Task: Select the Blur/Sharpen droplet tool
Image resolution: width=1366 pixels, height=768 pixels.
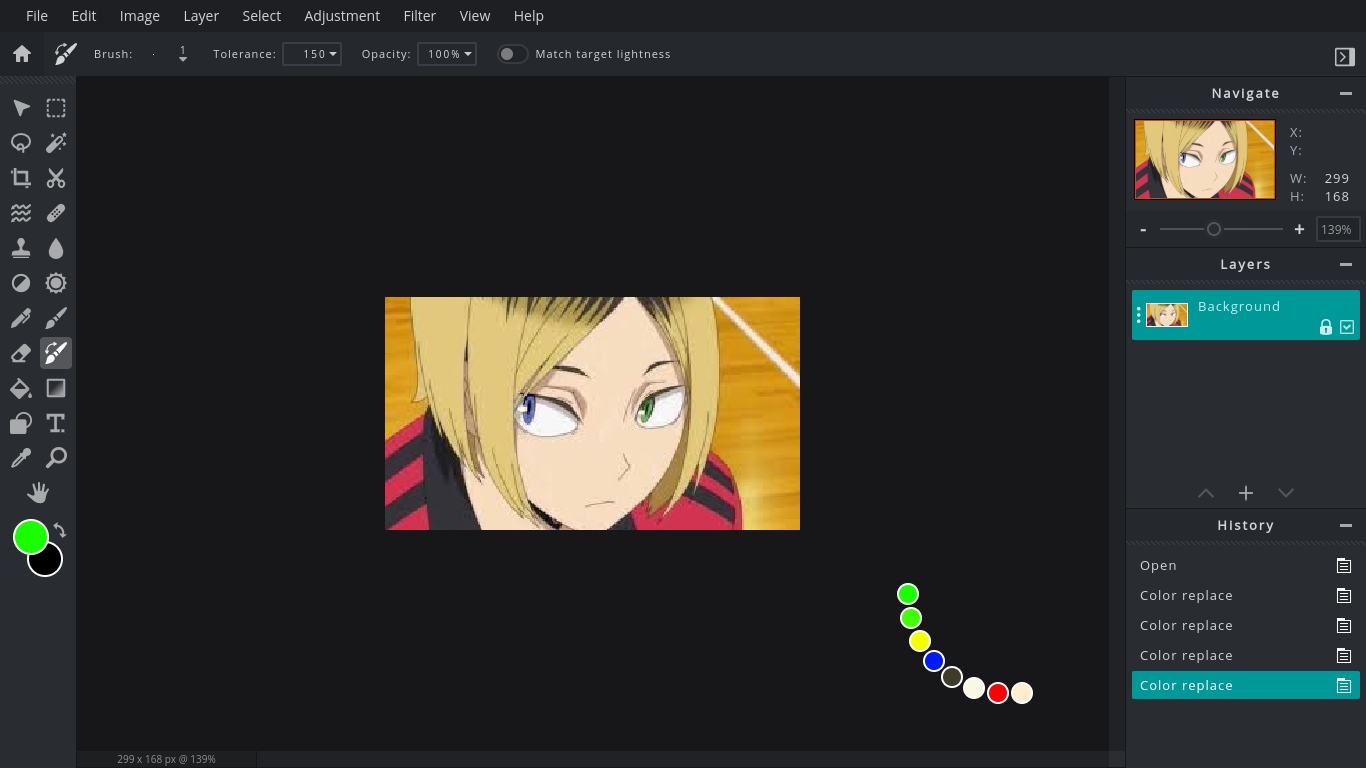Action: (56, 248)
